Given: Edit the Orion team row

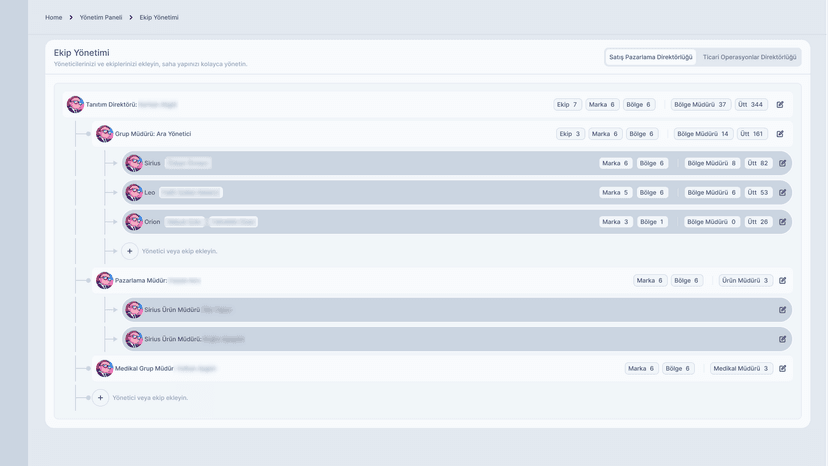Looking at the screenshot, I should point(782,222).
